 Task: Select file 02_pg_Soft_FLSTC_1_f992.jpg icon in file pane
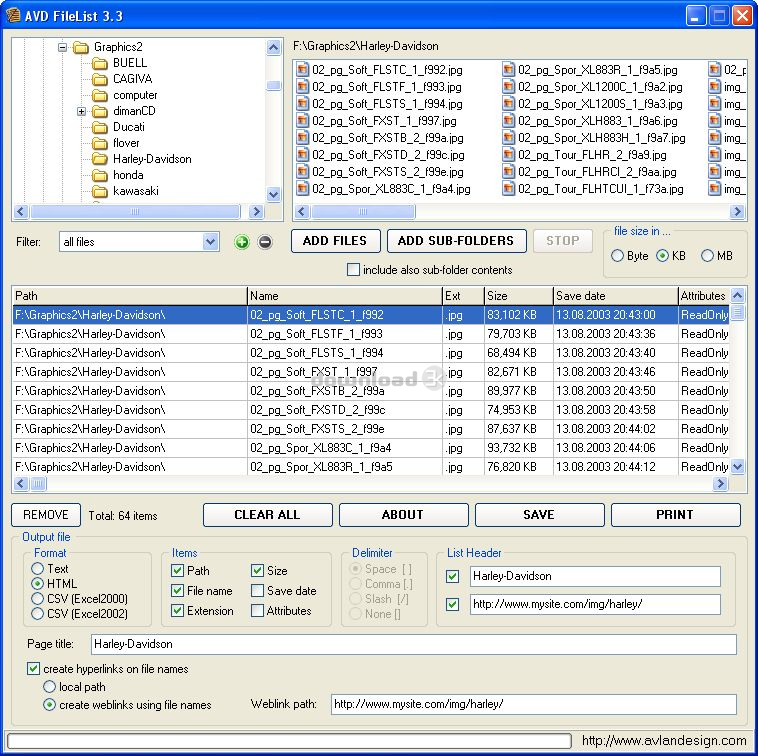point(303,71)
